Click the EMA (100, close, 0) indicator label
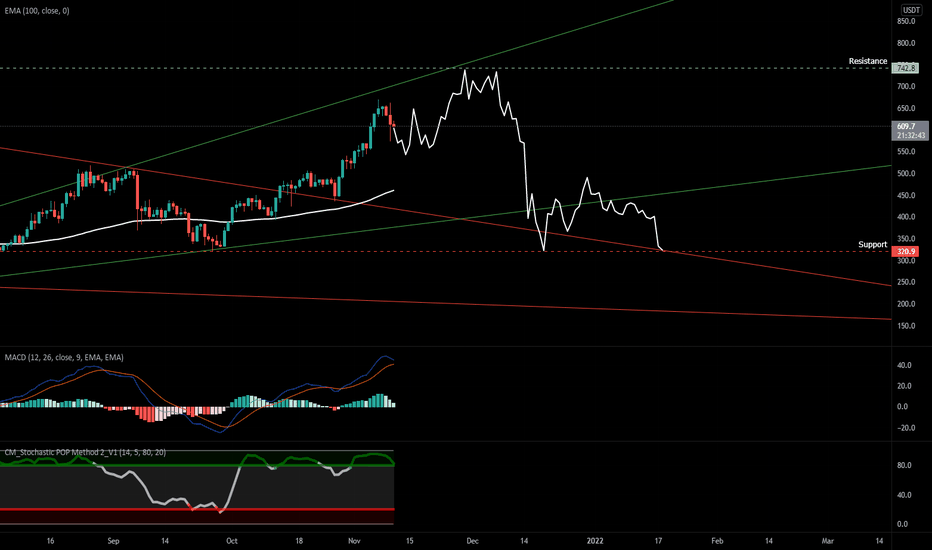The image size is (932, 550). [37, 11]
